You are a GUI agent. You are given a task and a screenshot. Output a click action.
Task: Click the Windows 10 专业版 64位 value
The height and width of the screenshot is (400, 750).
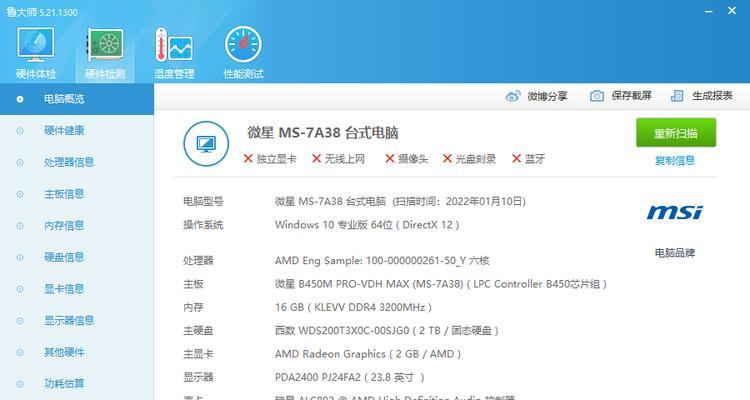pyautogui.click(x=367, y=225)
